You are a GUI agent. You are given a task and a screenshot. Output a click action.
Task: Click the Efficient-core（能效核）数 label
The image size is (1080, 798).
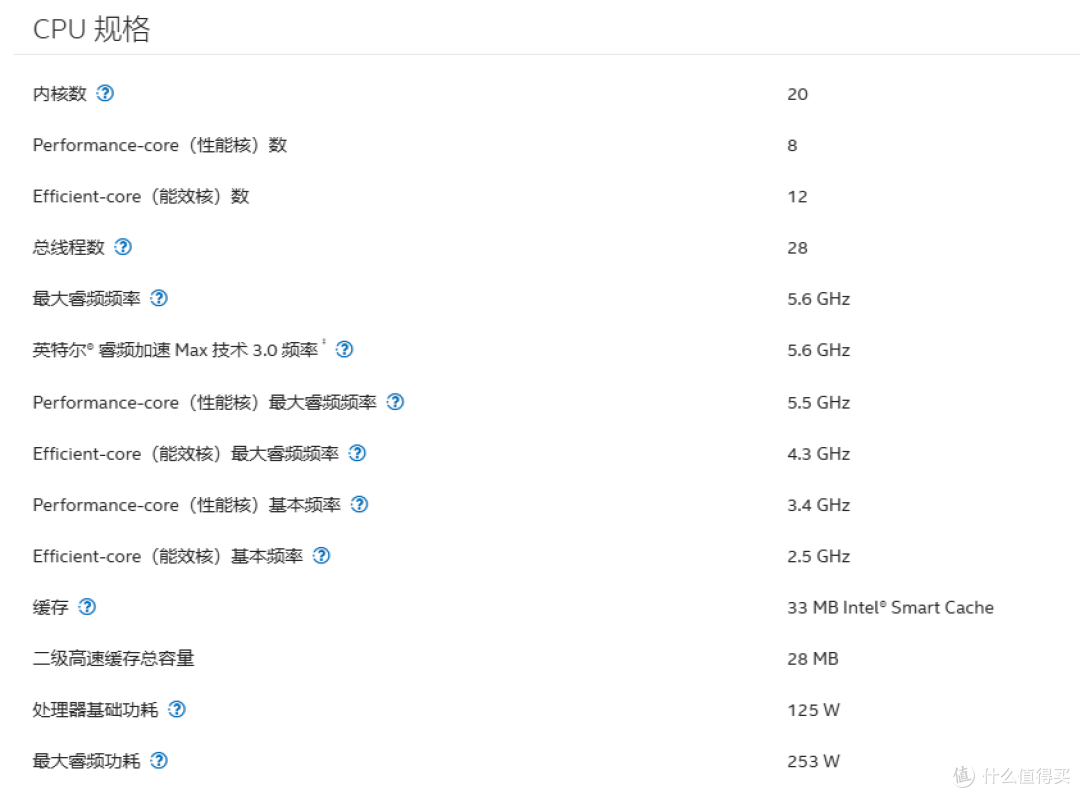(140, 196)
